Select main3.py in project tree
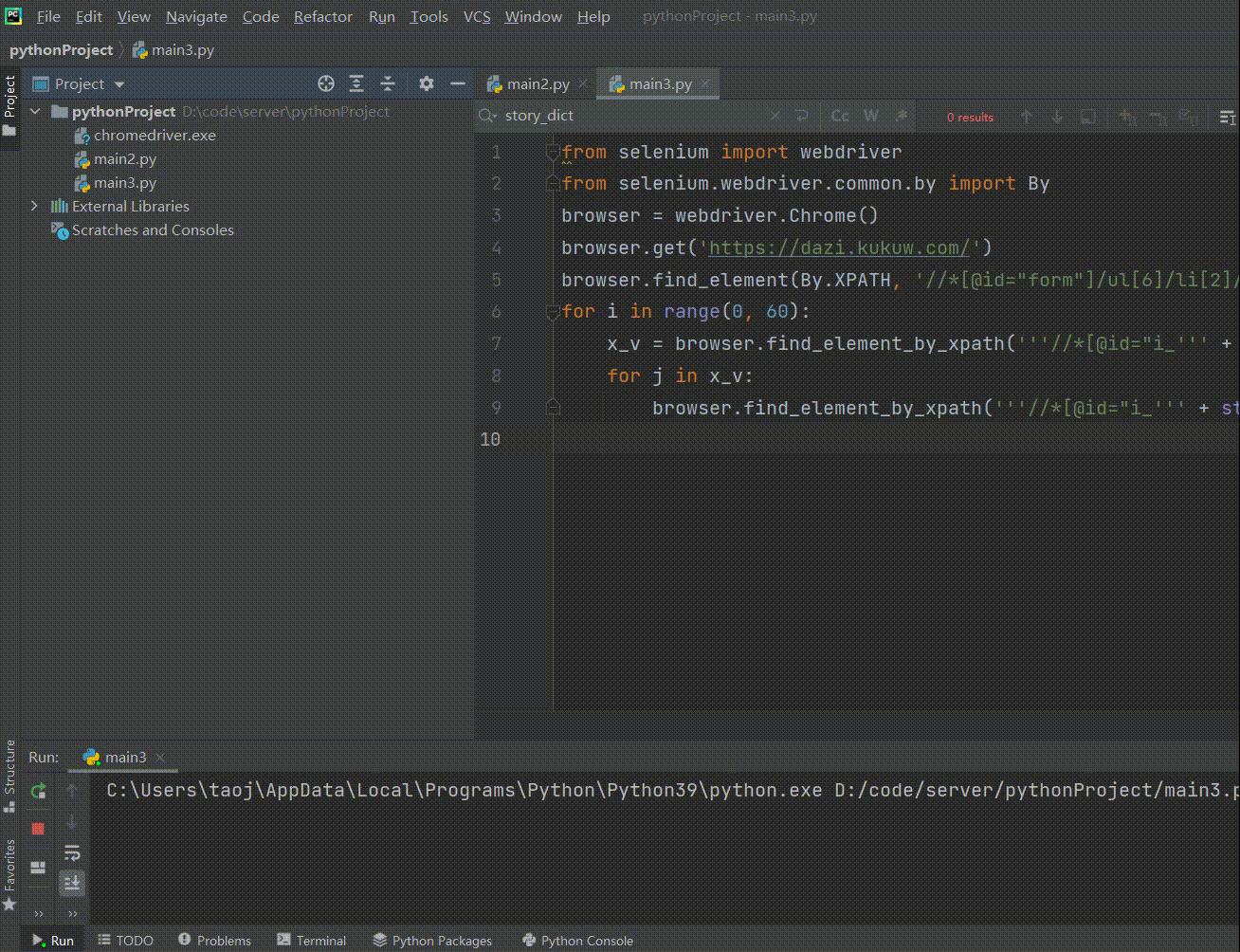Image resolution: width=1240 pixels, height=952 pixels. pos(125,182)
